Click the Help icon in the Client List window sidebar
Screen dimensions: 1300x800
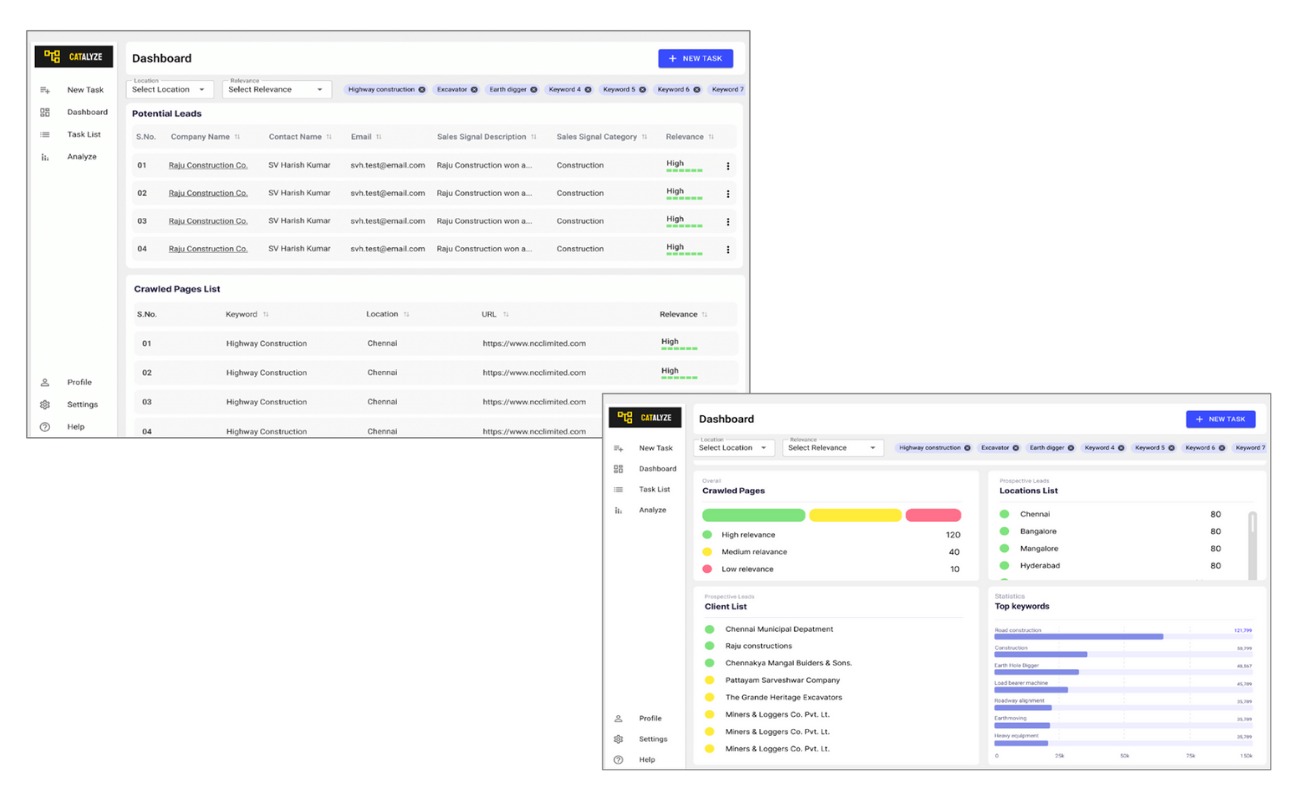point(618,760)
